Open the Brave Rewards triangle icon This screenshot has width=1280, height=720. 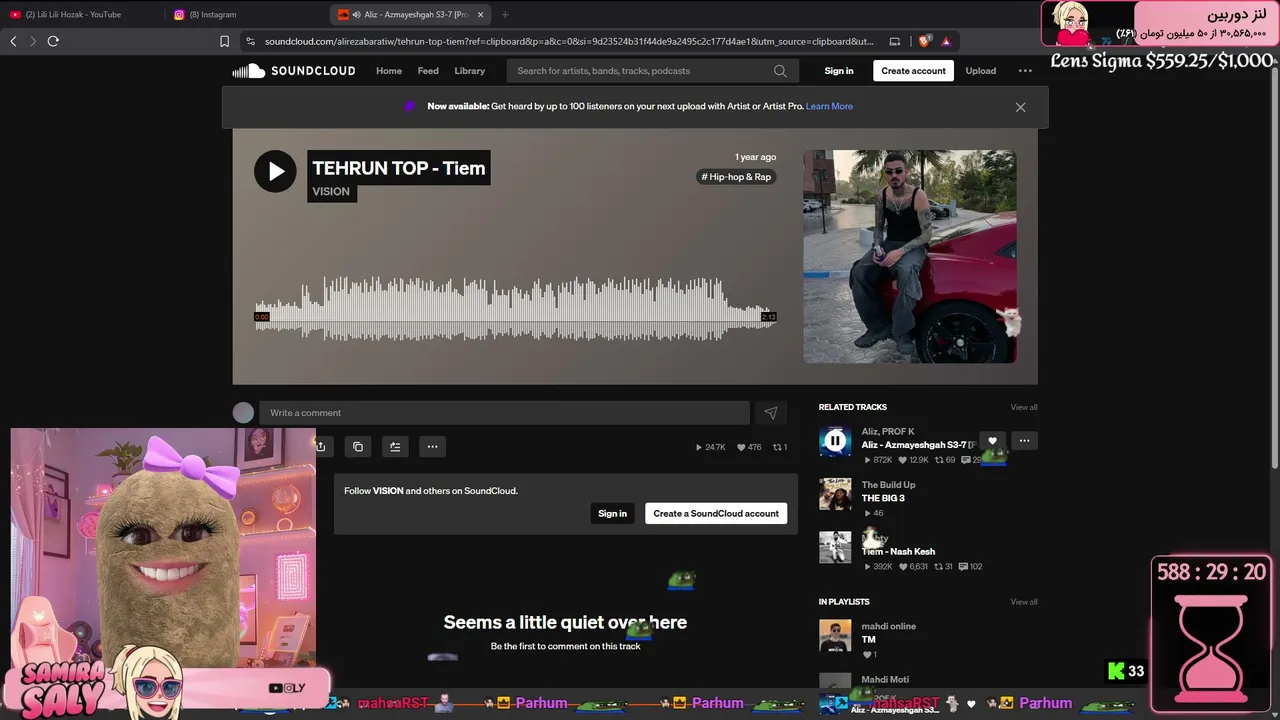[946, 41]
